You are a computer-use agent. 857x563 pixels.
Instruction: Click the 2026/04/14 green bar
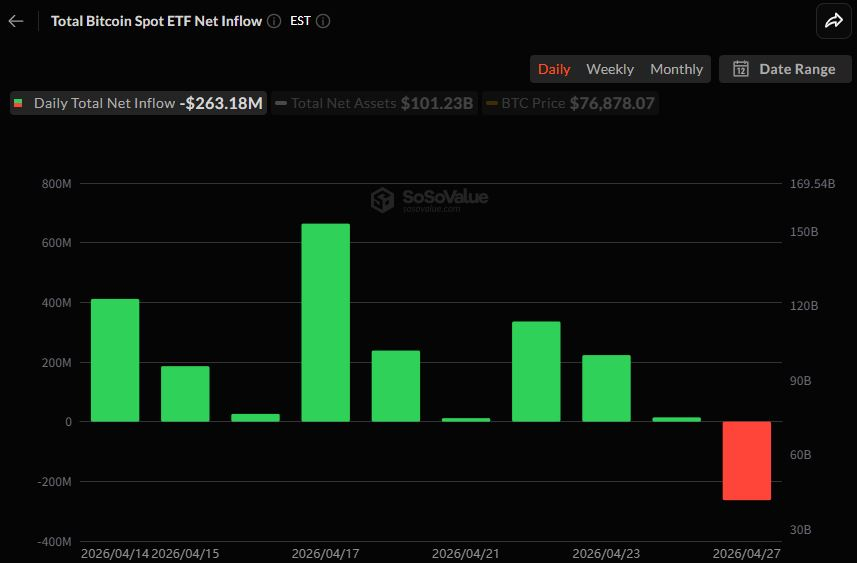[115, 360]
